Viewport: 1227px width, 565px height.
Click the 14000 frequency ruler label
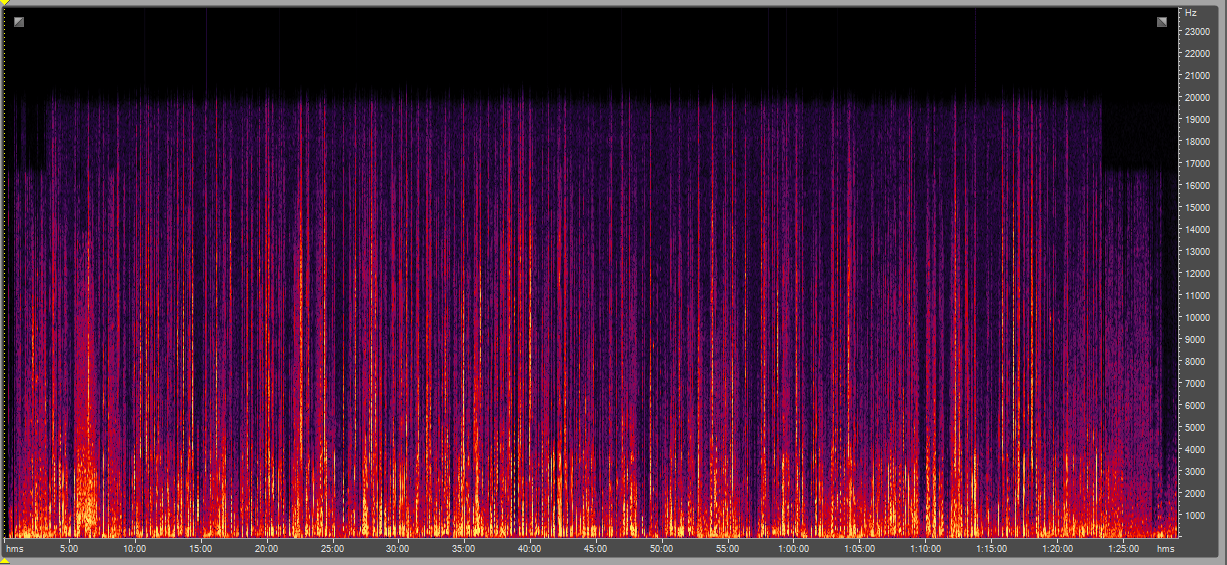1197,230
